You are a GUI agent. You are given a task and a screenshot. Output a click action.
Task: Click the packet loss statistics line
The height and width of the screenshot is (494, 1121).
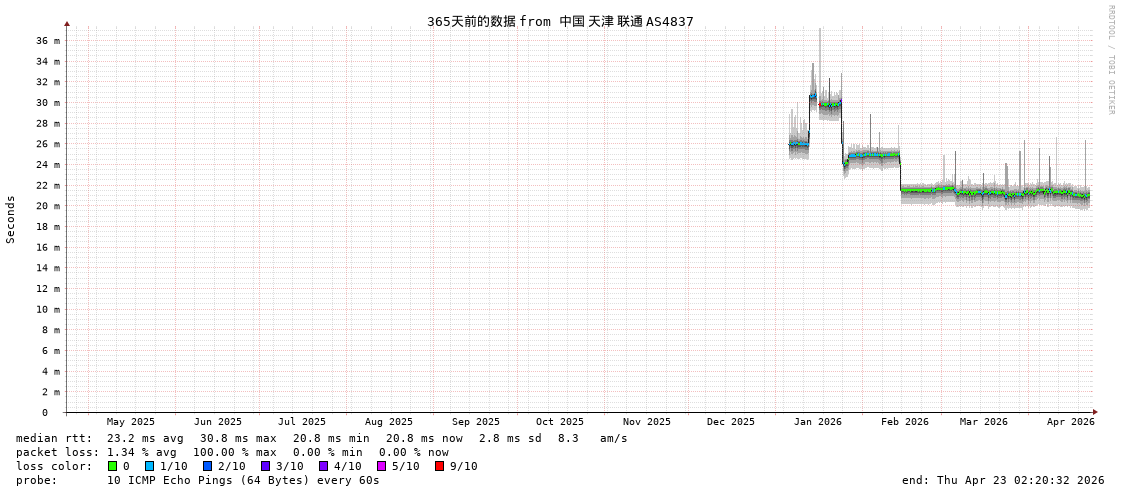232,452
